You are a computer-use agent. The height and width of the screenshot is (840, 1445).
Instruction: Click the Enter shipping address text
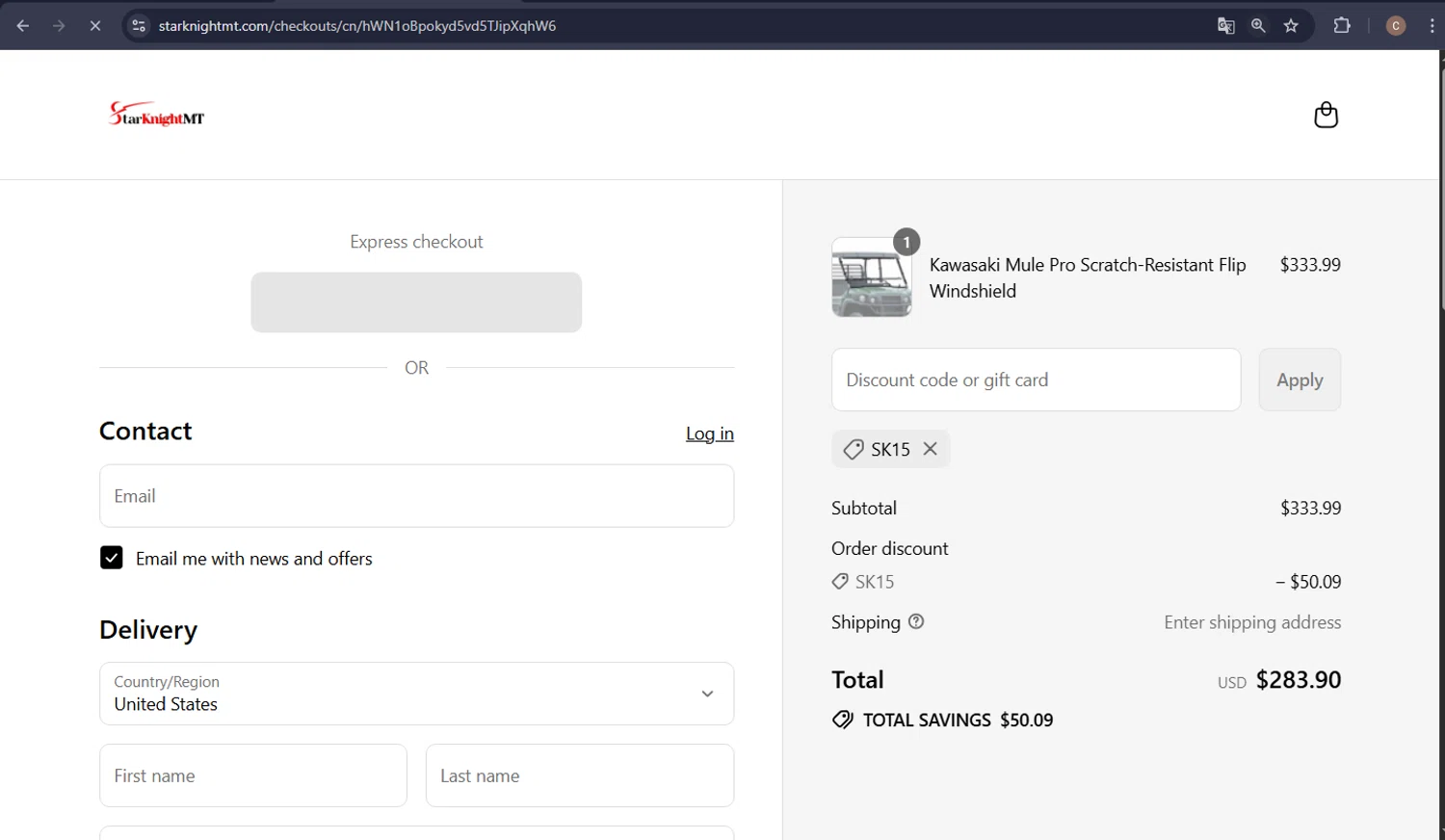(1252, 622)
